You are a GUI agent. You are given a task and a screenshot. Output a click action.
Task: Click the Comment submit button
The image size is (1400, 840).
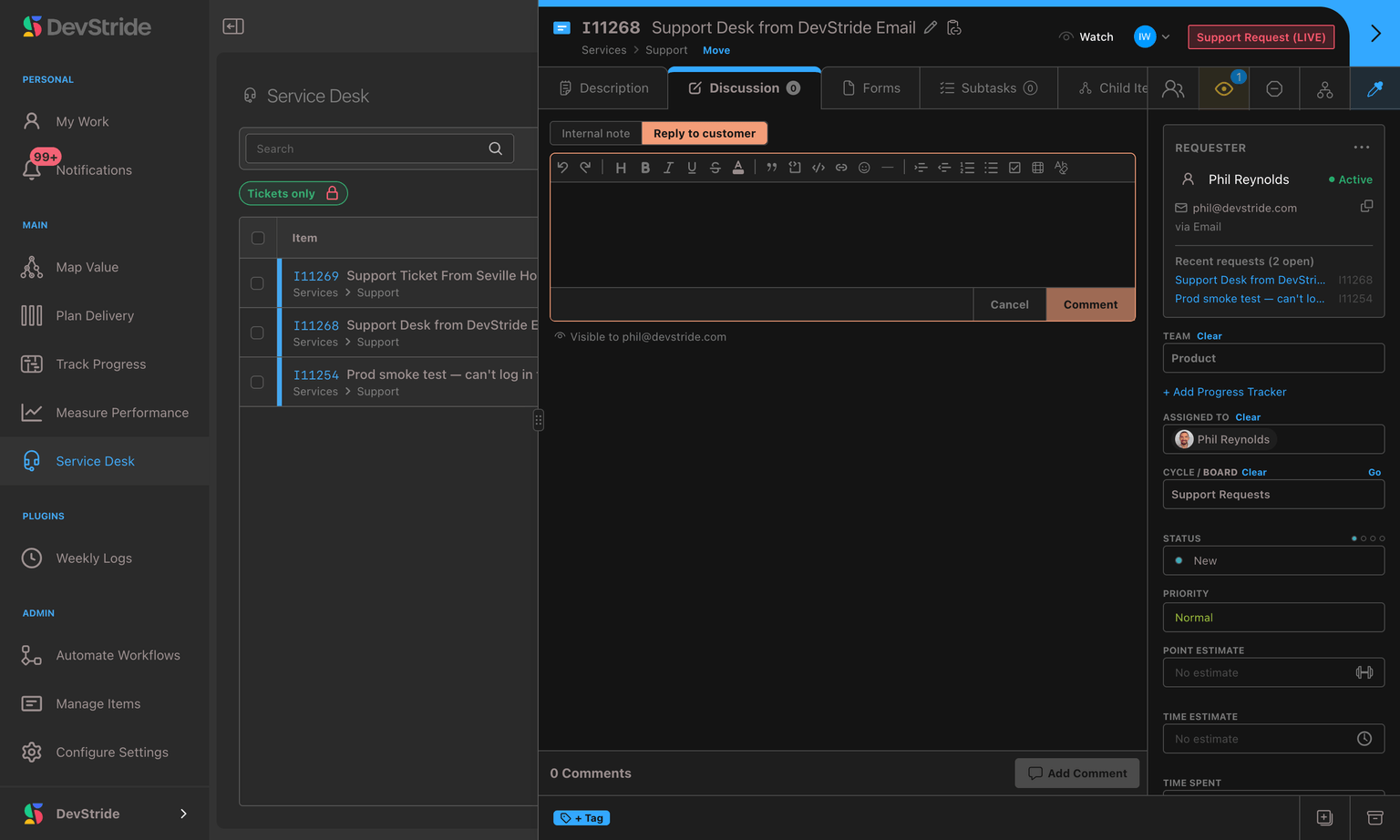(1090, 304)
